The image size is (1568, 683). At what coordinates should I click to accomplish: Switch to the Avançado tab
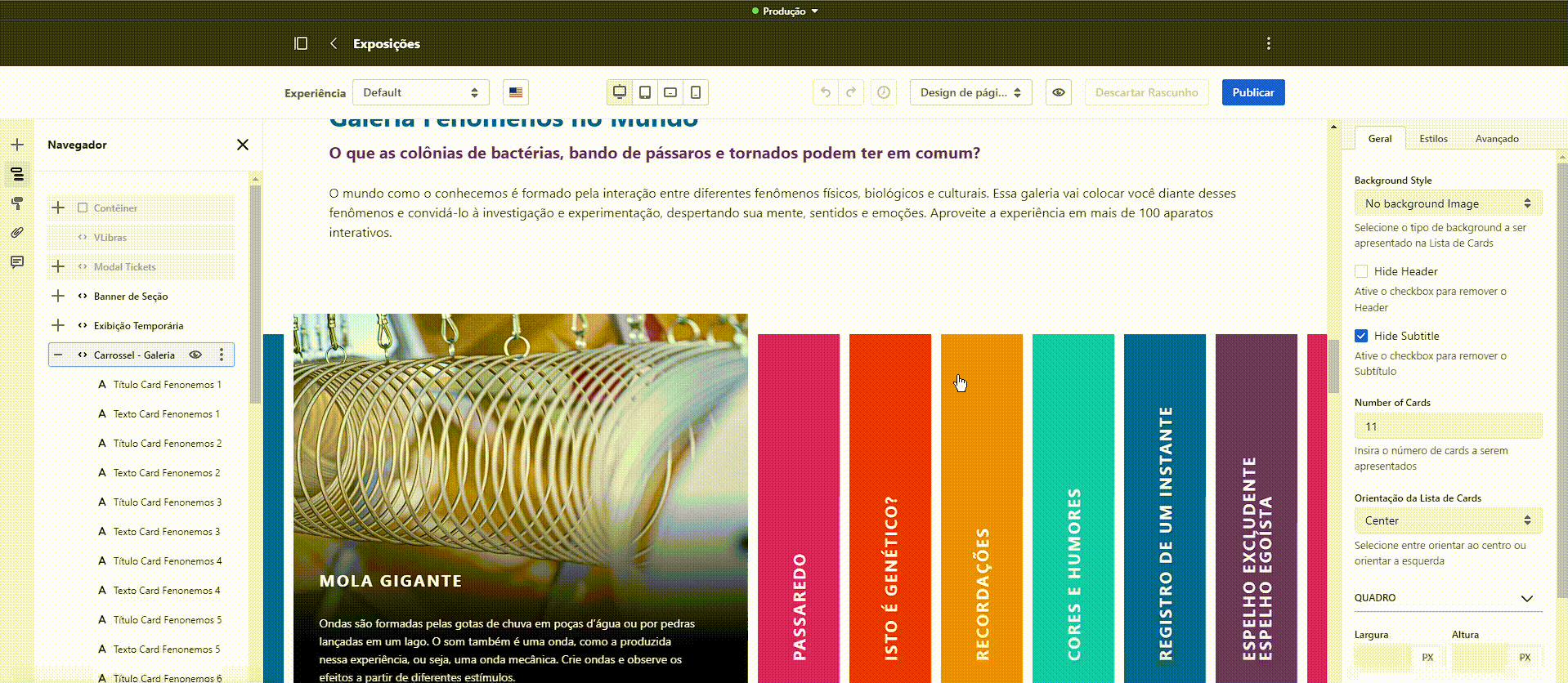coord(1496,139)
